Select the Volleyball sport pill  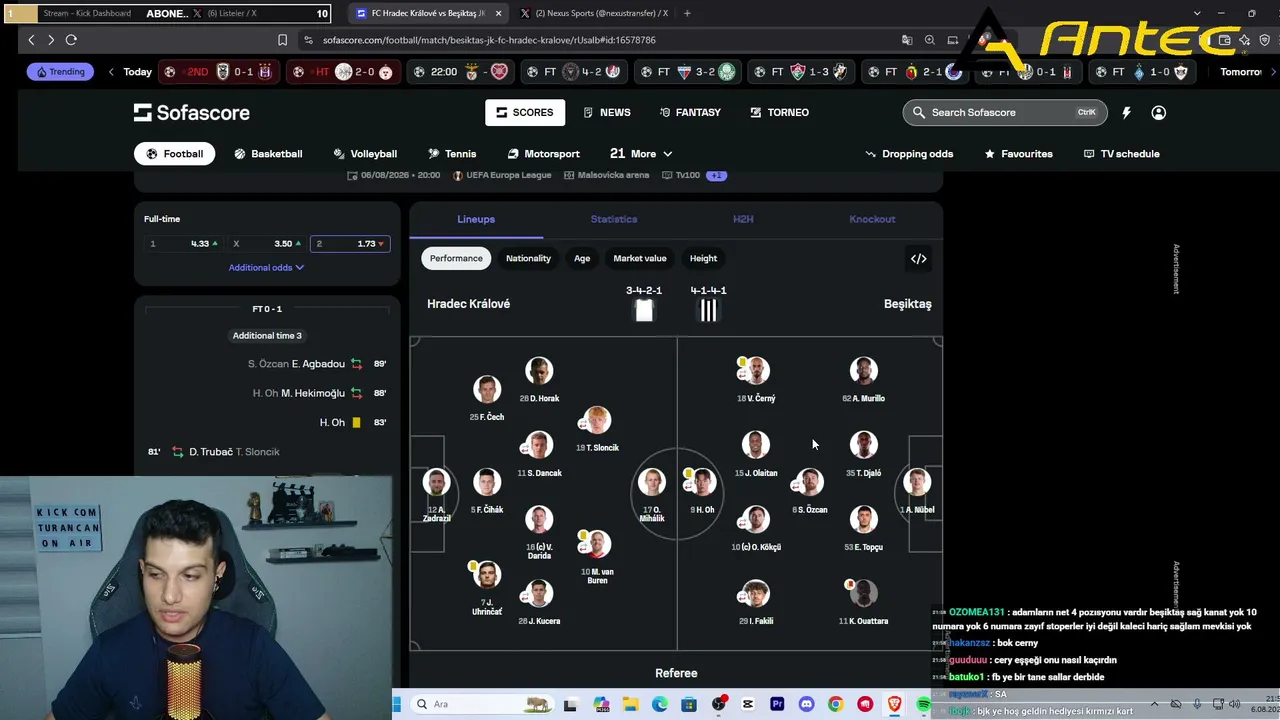pyautogui.click(x=365, y=154)
